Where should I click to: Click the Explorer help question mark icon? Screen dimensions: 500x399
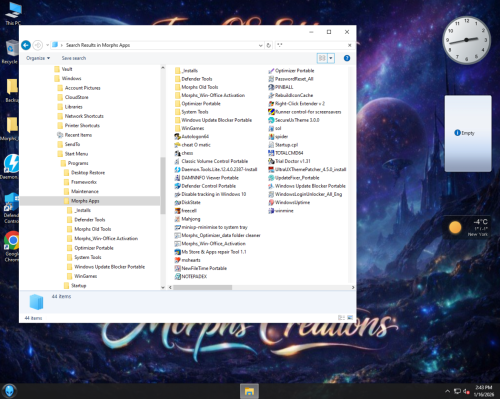[x=347, y=58]
